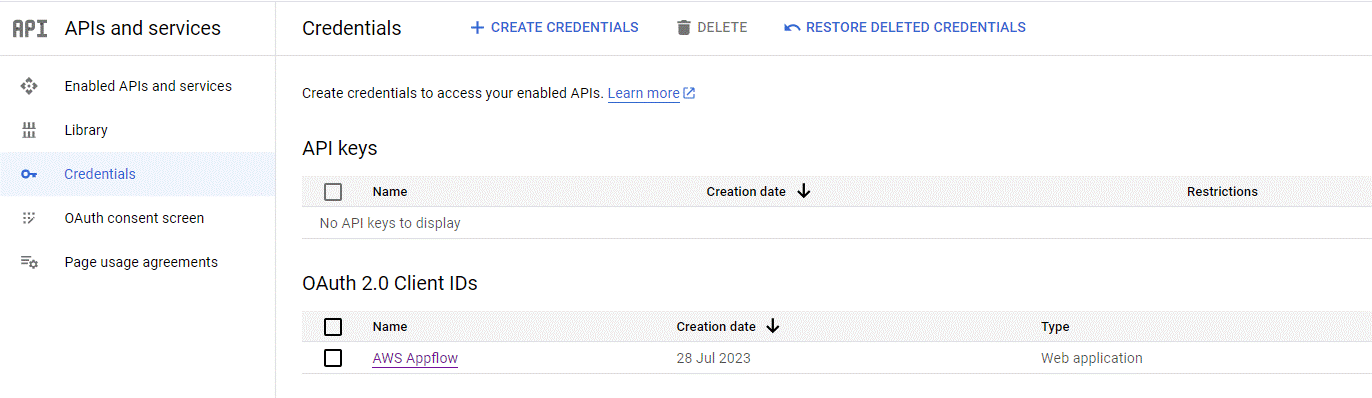The height and width of the screenshot is (398, 1372).
Task: Click OAuth table Creation date header
Action: point(716,327)
